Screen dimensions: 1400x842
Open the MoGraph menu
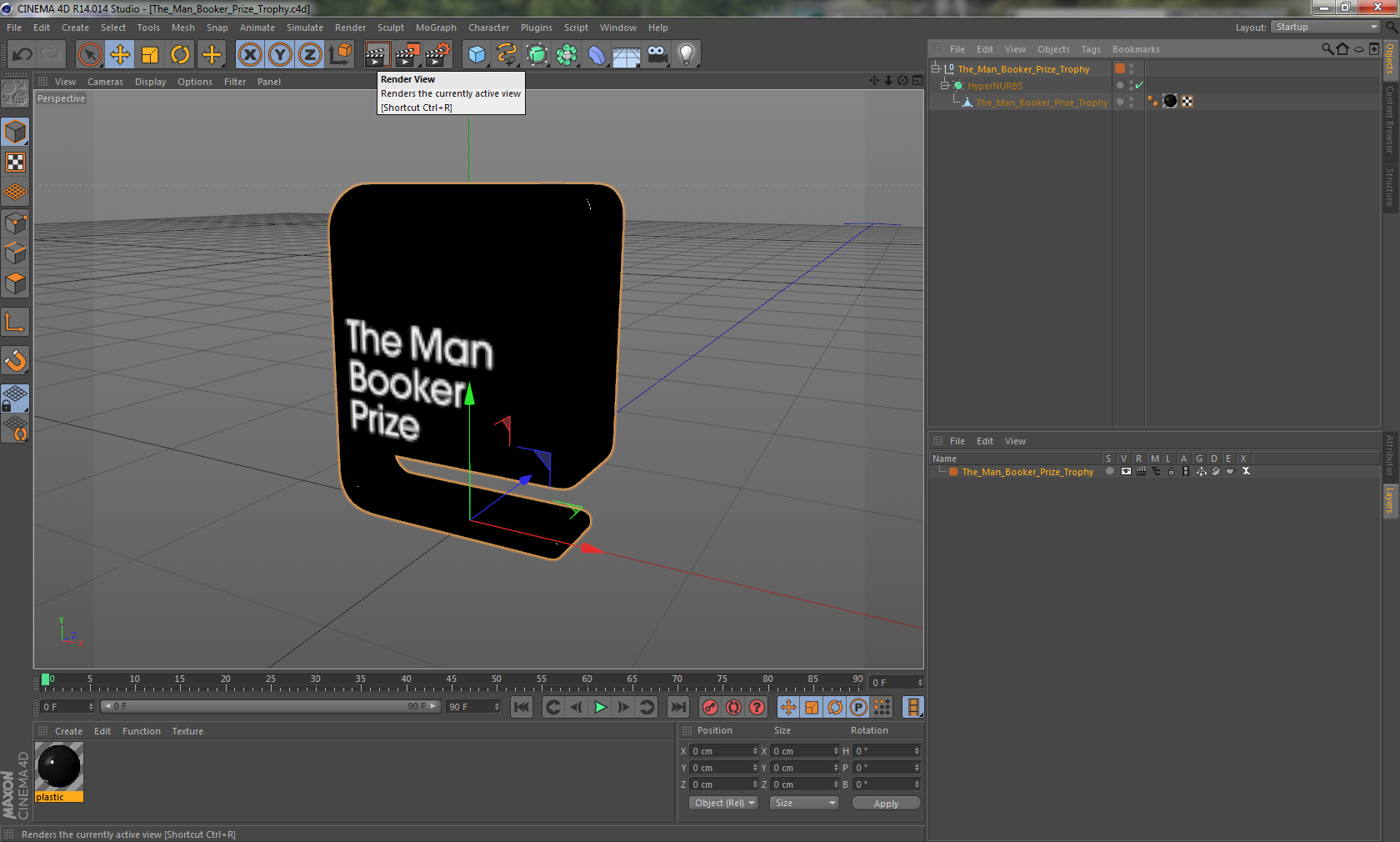click(x=436, y=28)
